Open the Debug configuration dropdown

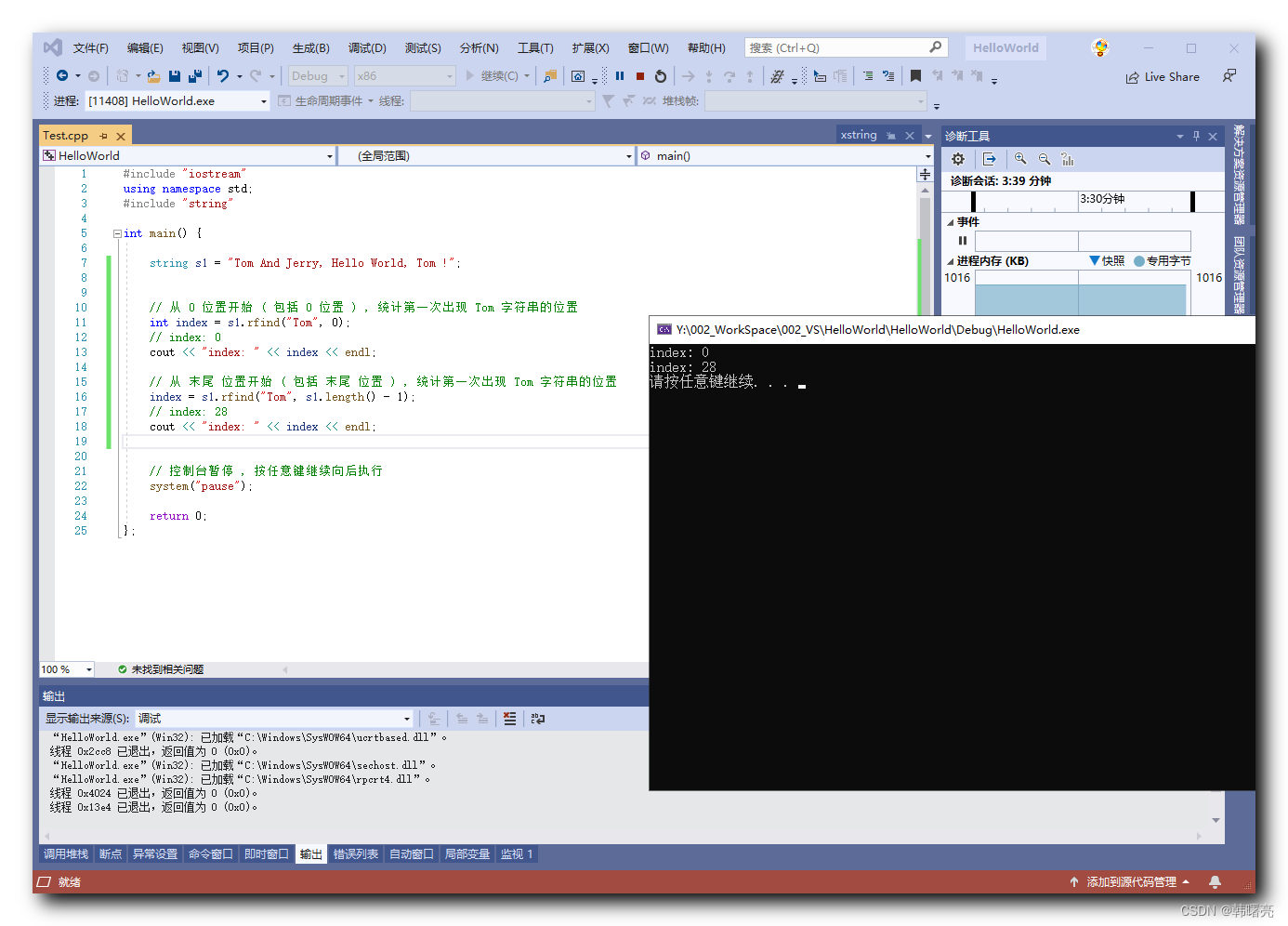point(318,76)
